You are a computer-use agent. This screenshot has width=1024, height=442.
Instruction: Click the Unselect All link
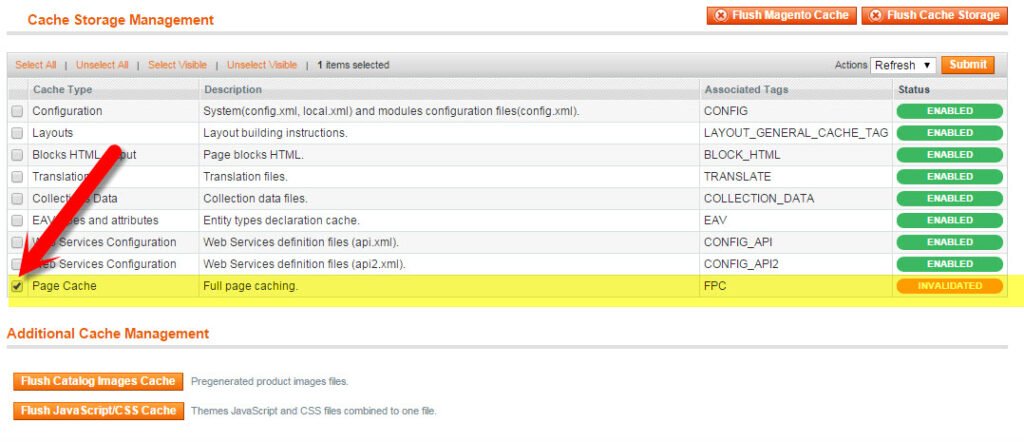click(102, 65)
